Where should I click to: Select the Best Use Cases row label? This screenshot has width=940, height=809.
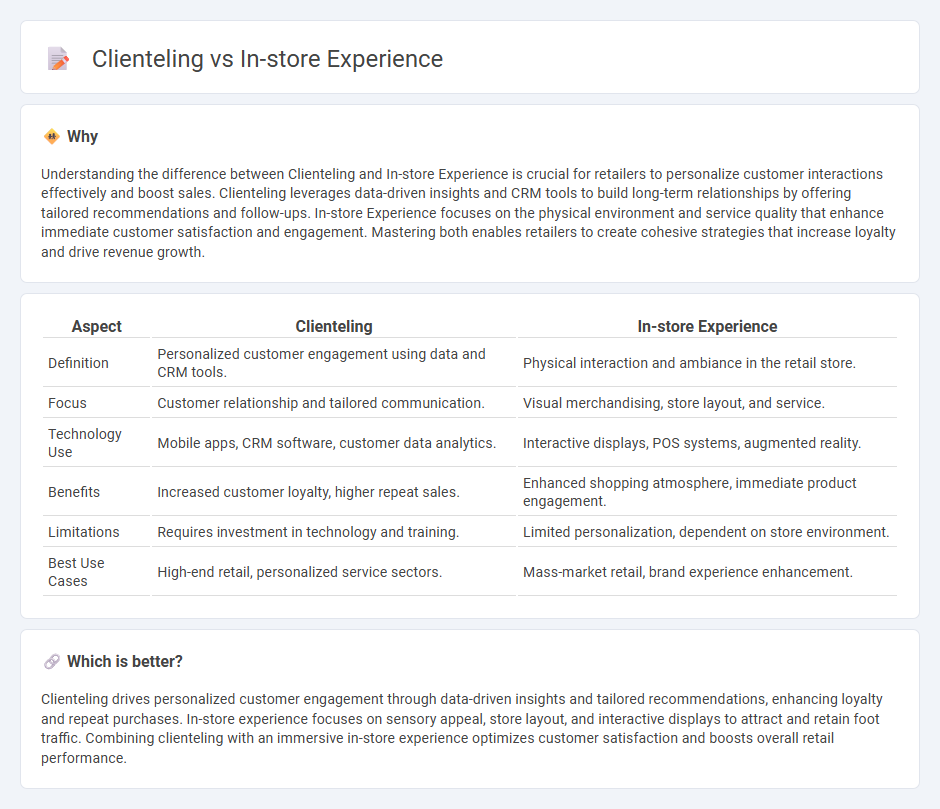(76, 572)
